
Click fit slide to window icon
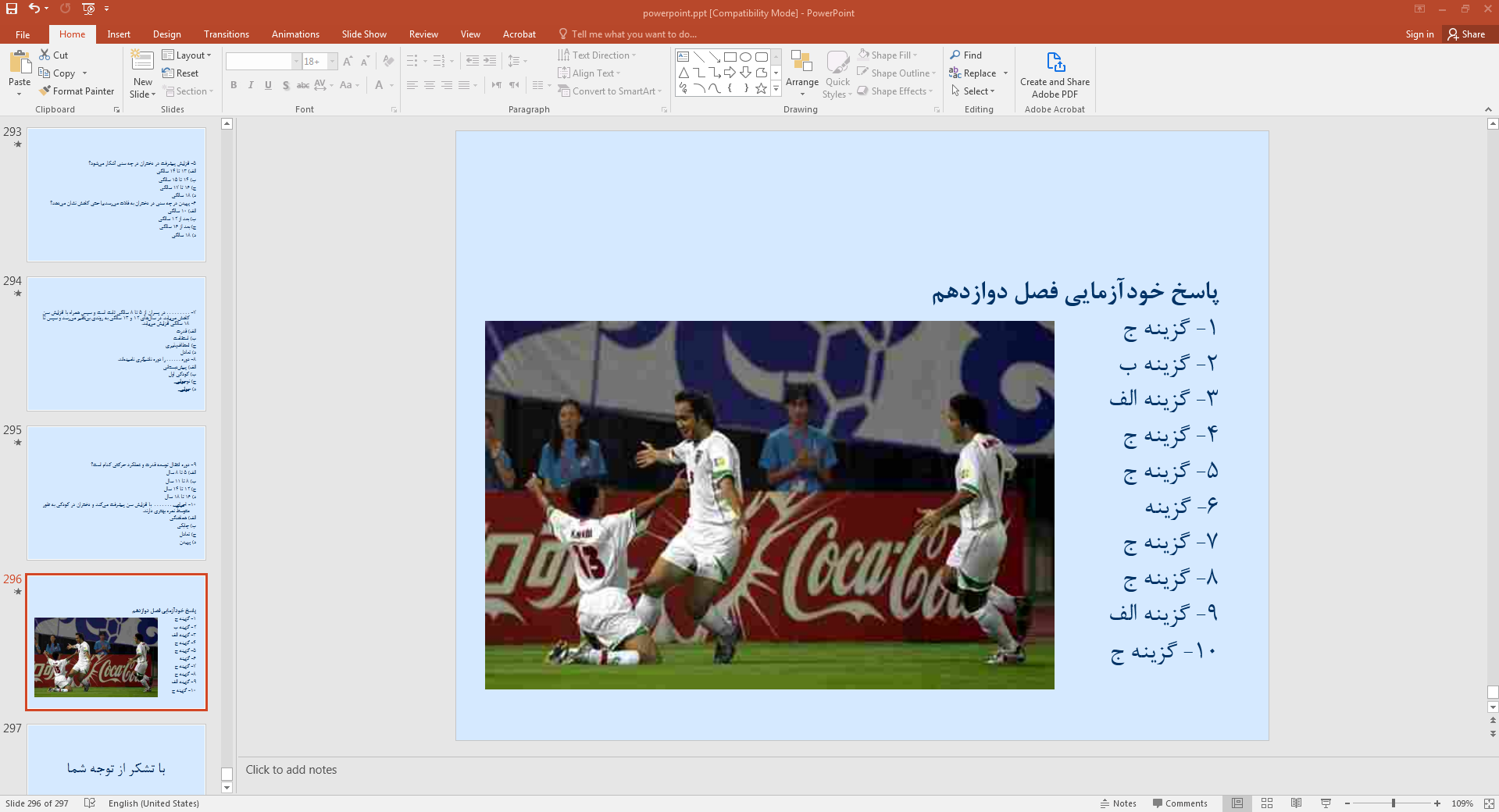coord(1489,803)
